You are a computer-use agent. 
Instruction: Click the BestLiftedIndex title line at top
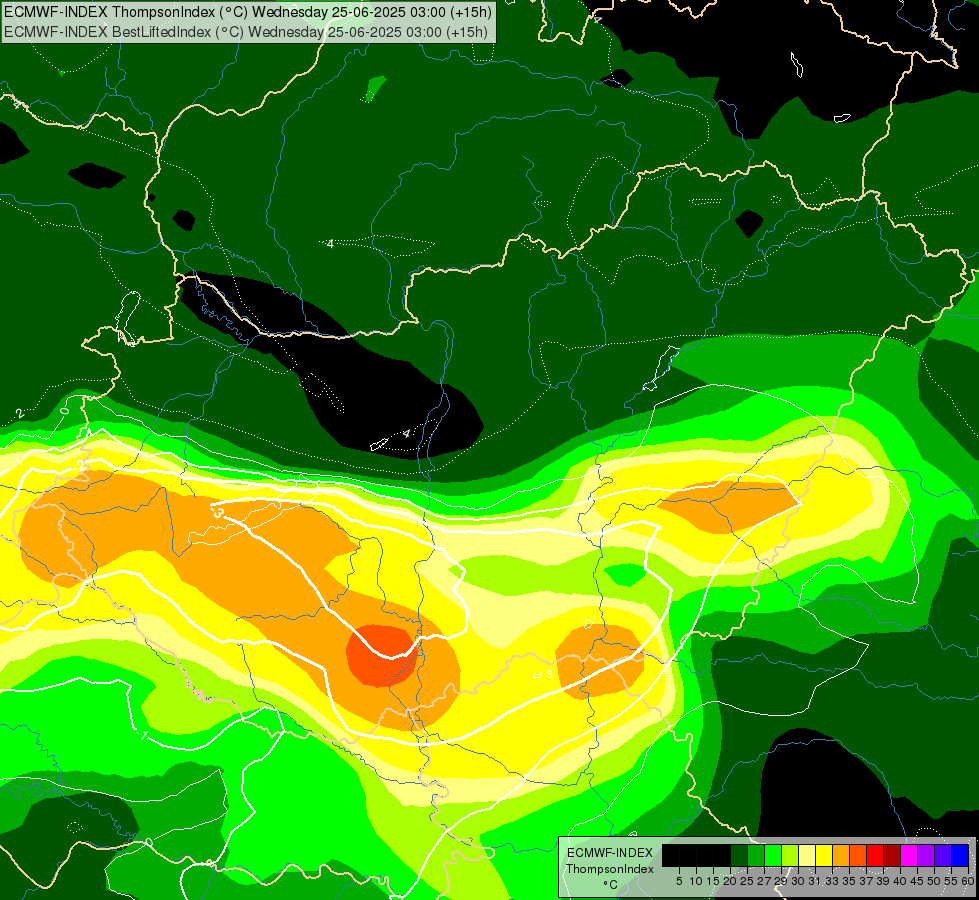point(245,32)
